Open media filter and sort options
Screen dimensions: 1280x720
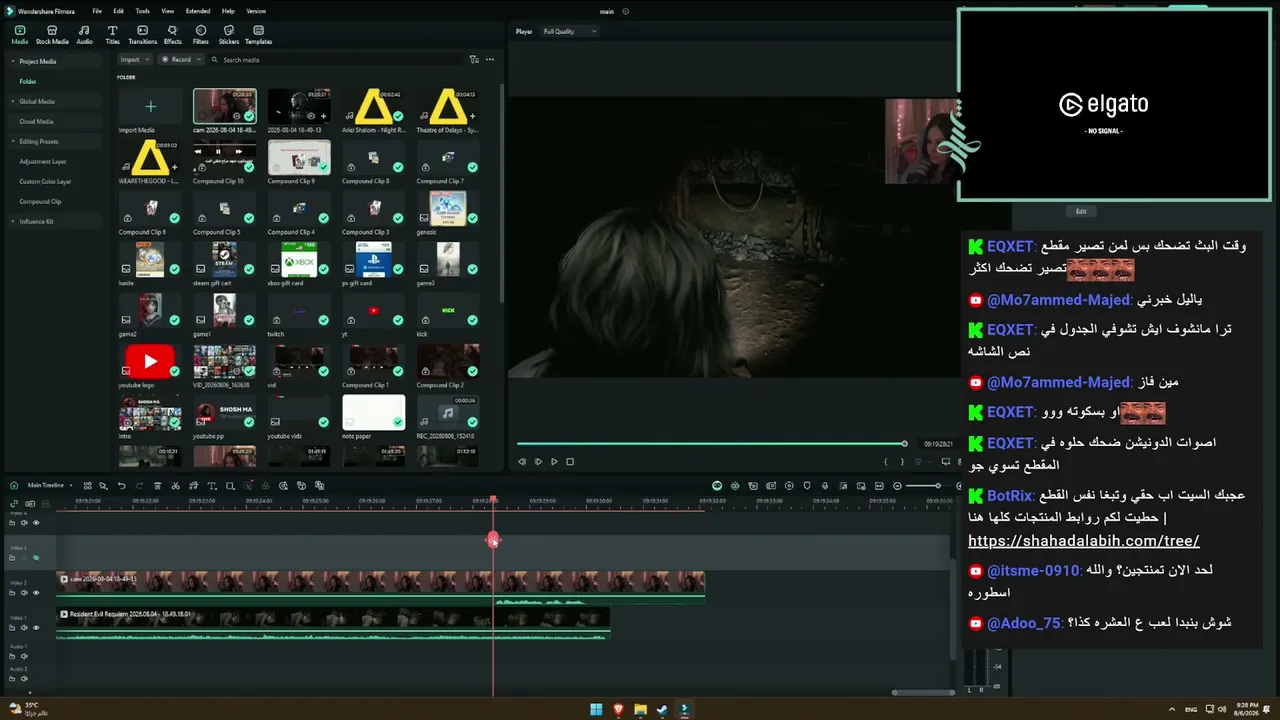point(474,60)
